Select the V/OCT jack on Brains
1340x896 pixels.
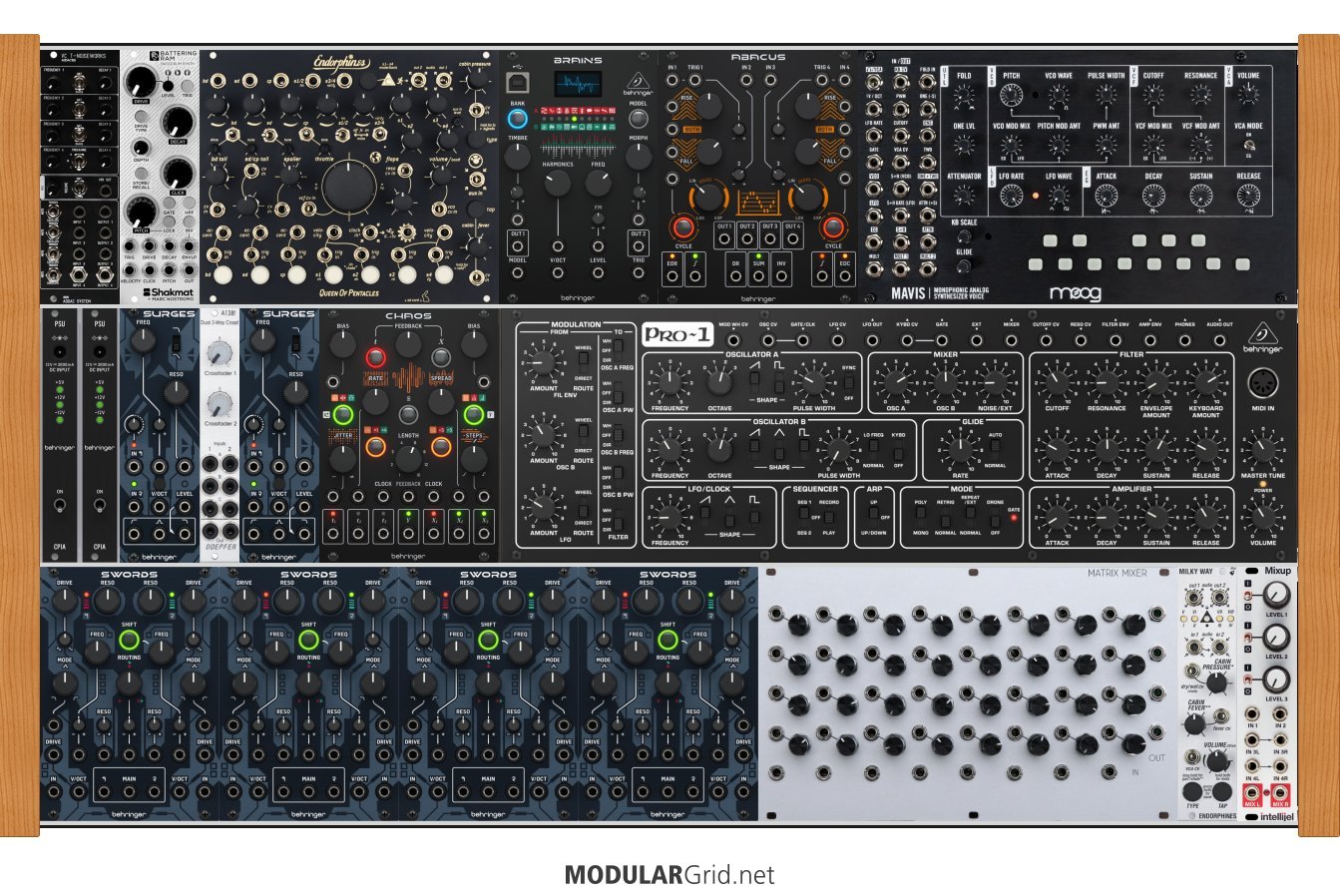coord(558,273)
